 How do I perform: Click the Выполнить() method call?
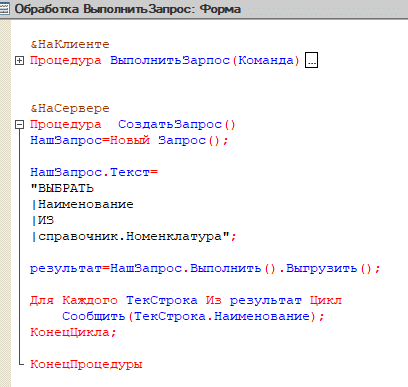click(233, 268)
